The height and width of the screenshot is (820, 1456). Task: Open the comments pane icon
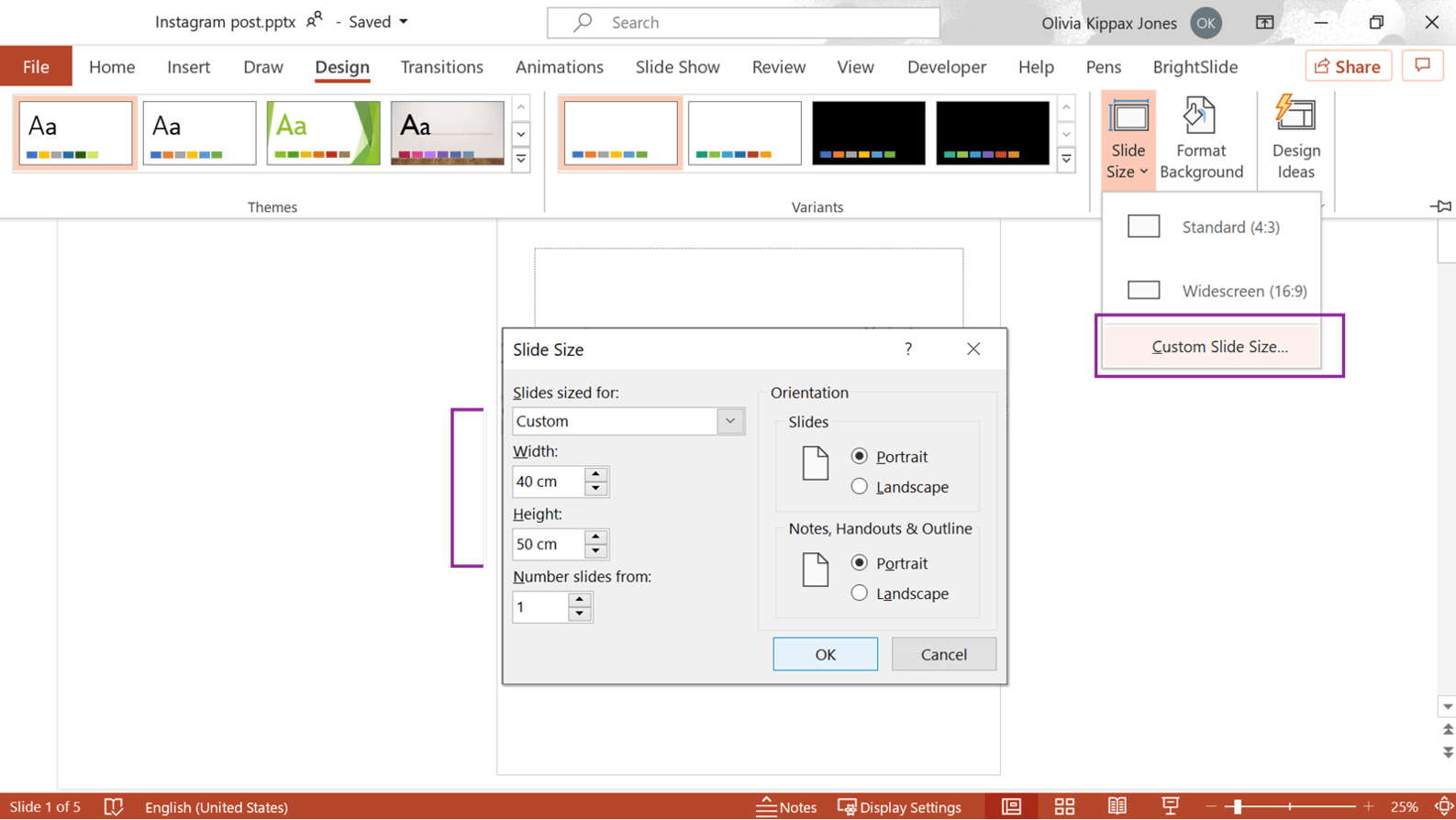(x=1422, y=66)
